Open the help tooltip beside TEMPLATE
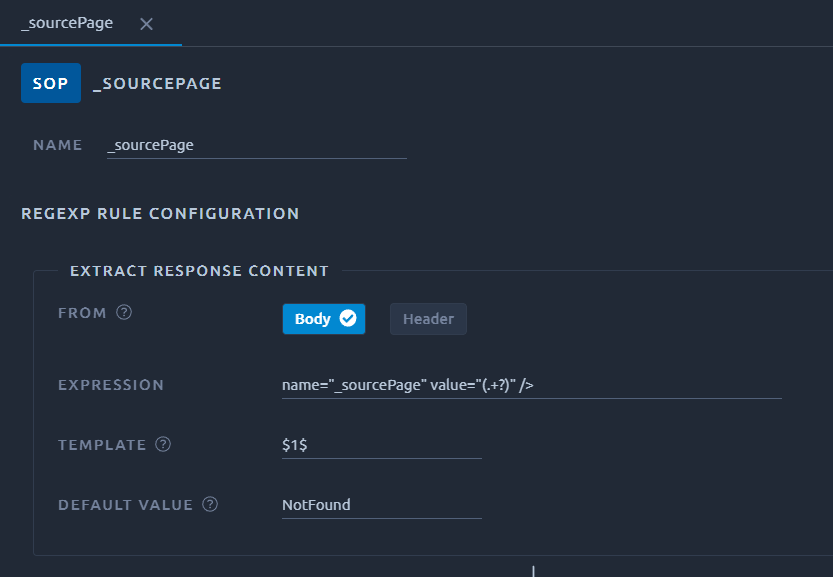 click(x=163, y=444)
